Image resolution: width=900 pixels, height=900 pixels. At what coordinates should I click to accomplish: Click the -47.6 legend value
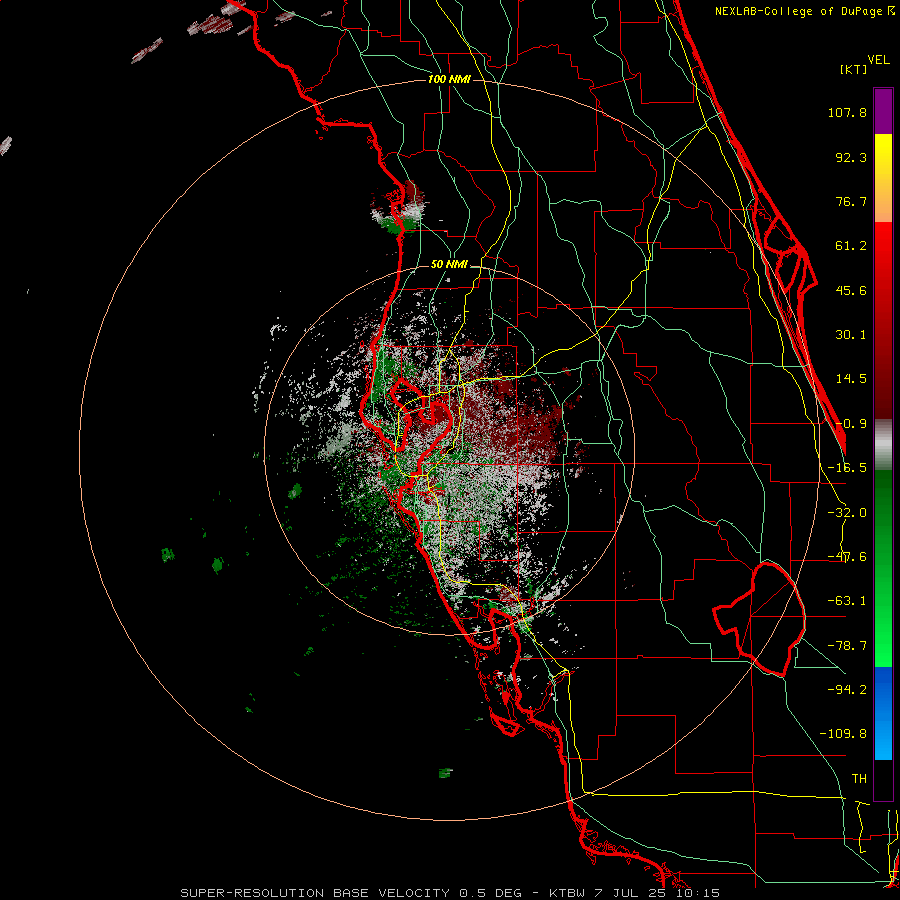(847, 557)
